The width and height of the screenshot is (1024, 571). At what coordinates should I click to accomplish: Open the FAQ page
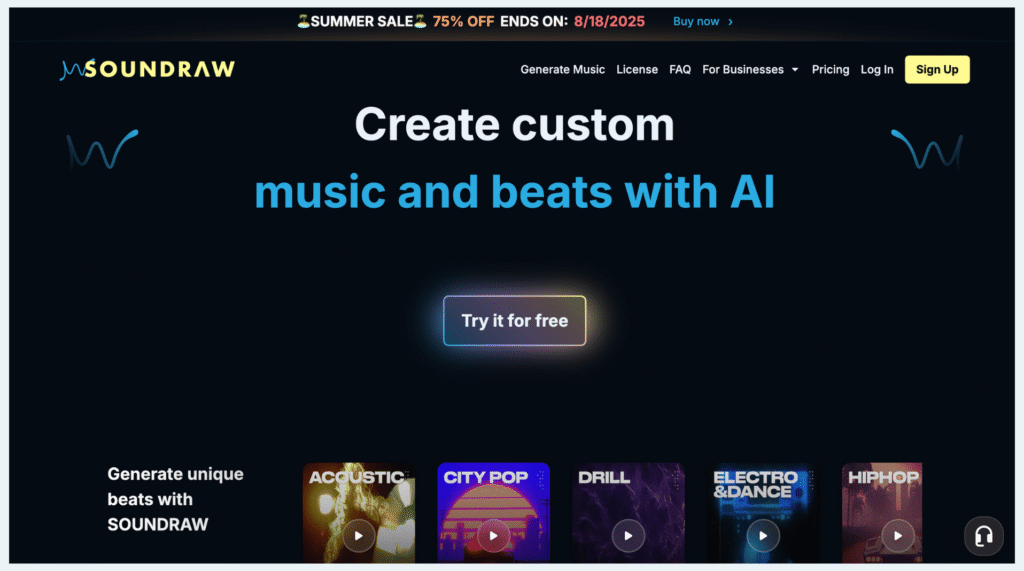click(x=680, y=69)
